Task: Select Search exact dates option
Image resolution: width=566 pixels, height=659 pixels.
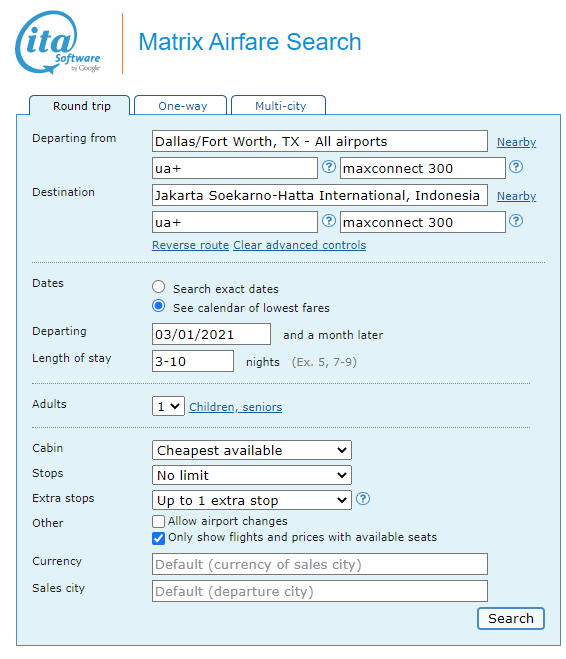Action: point(158,287)
